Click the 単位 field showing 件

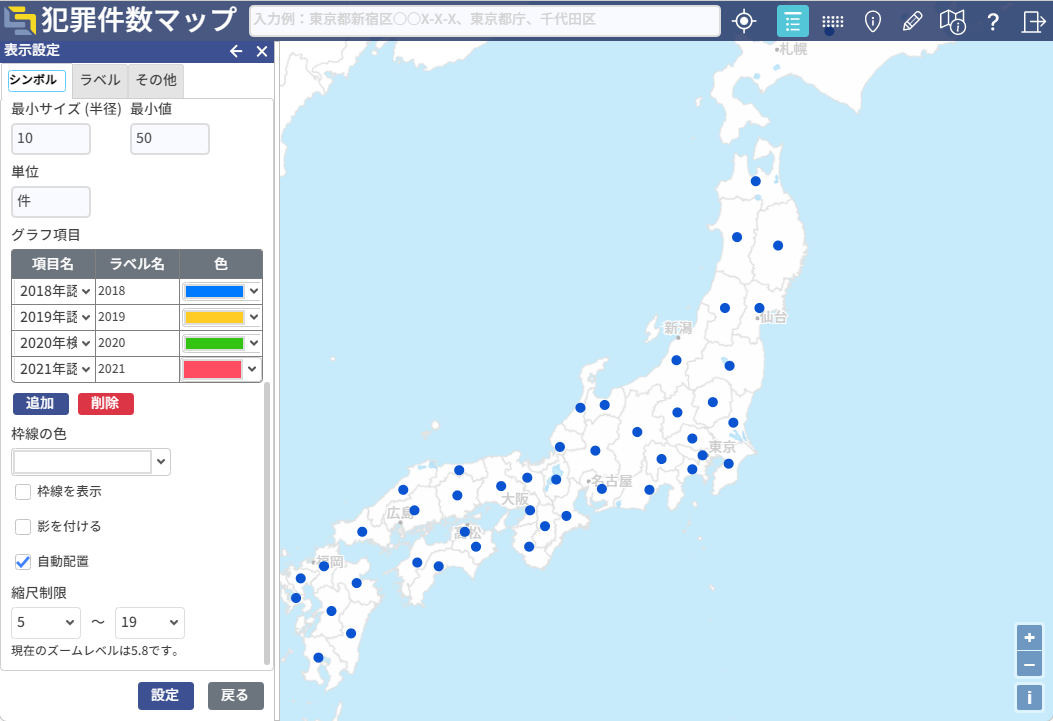51,201
